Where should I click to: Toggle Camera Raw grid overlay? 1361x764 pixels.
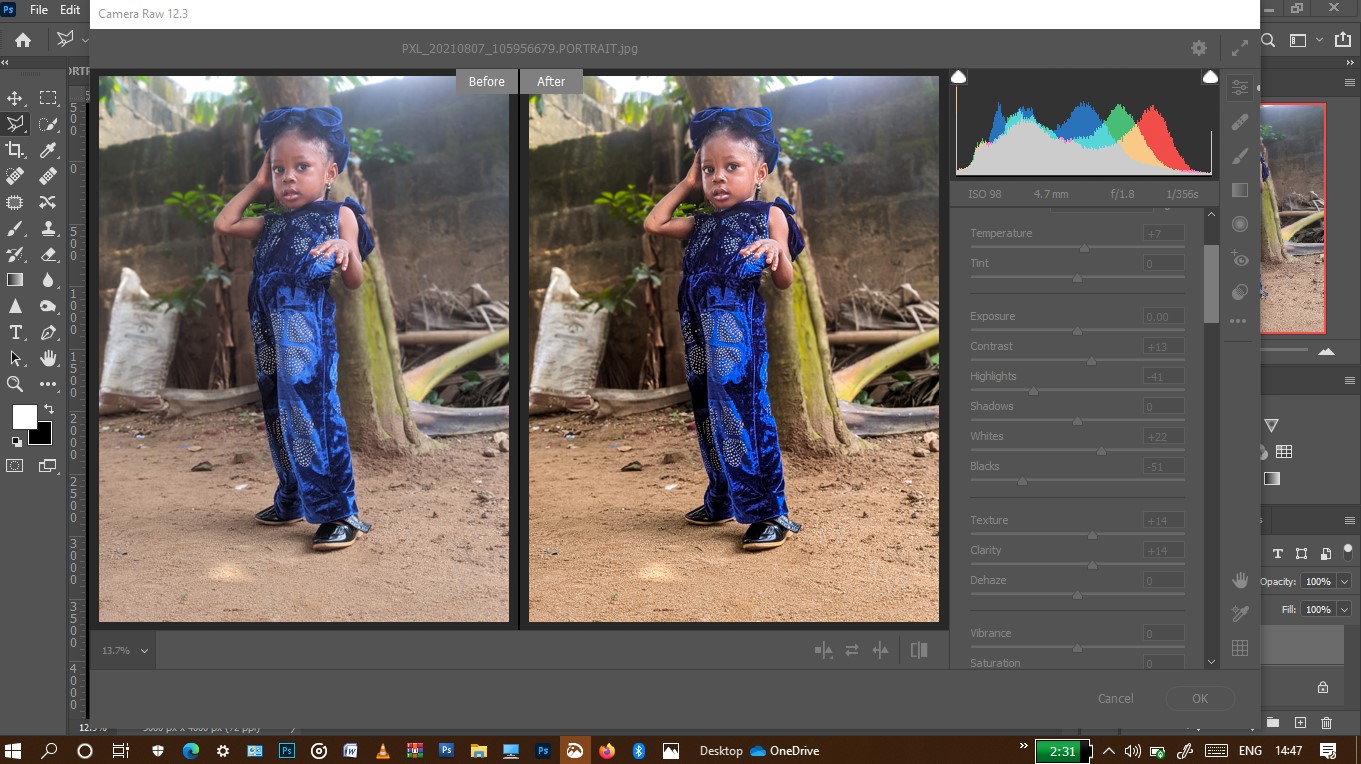pyautogui.click(x=1240, y=648)
